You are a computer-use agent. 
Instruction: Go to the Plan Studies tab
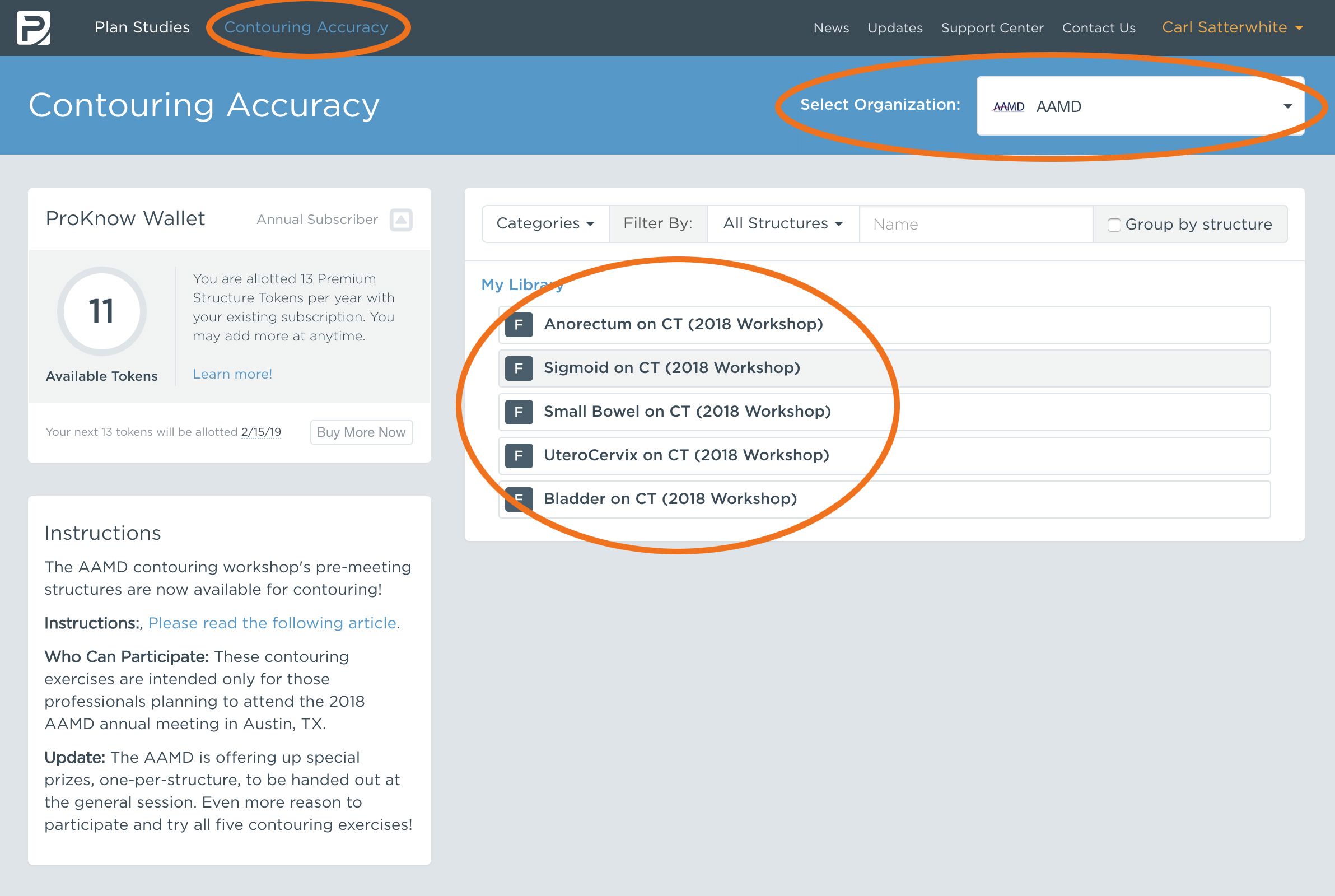tap(142, 27)
